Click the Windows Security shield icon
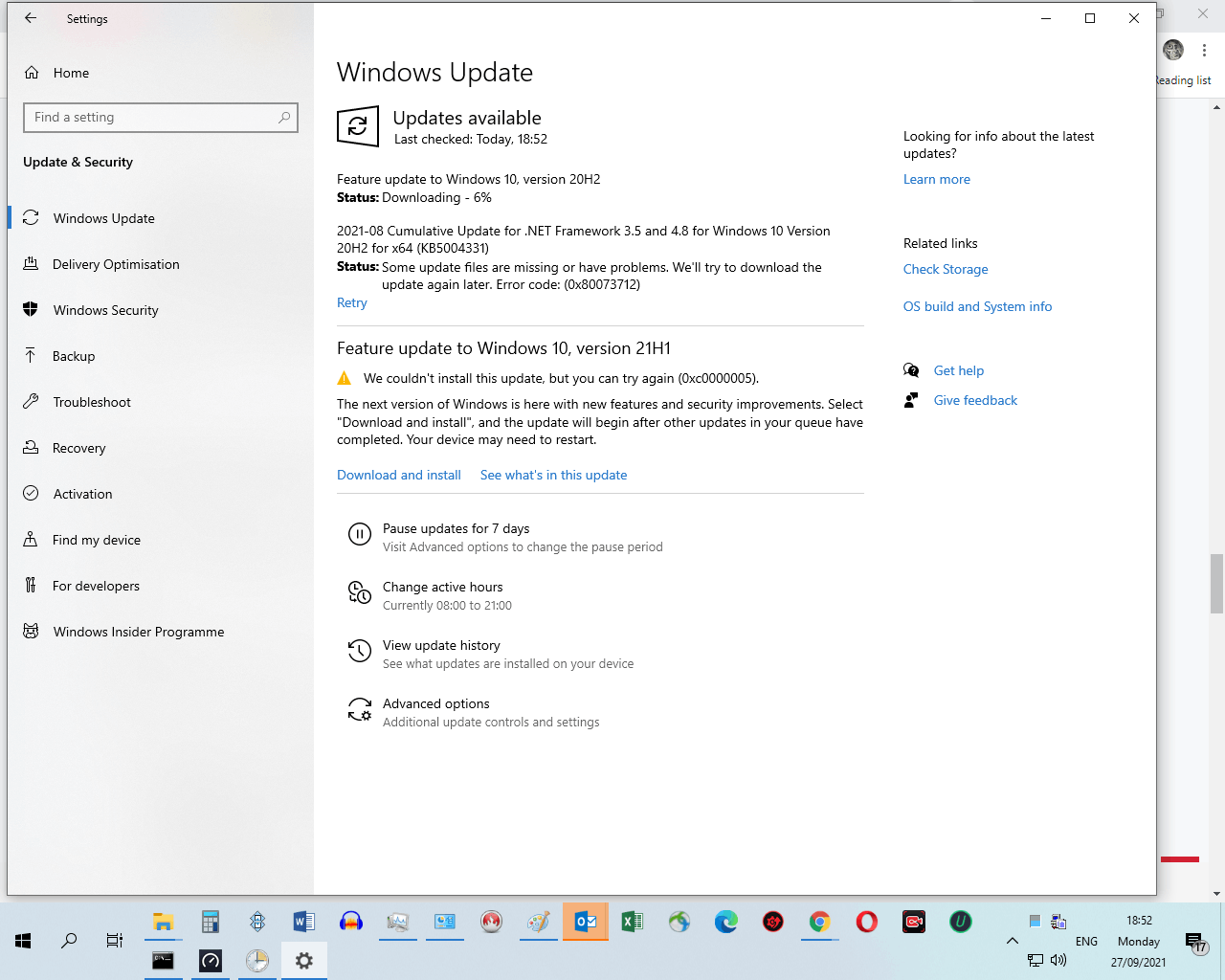The height and width of the screenshot is (980, 1225). (31, 310)
